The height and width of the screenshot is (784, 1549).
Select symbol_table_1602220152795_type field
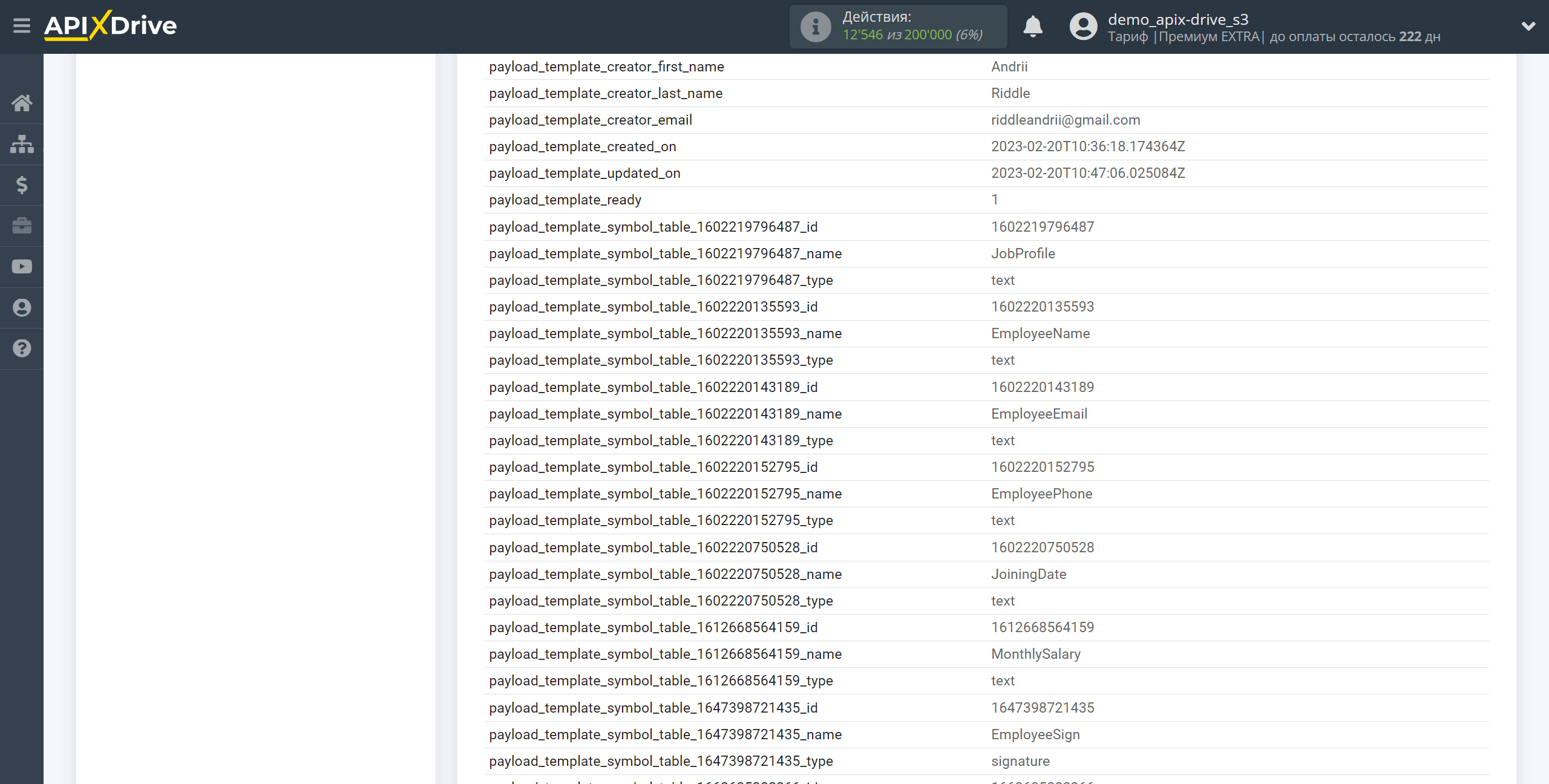coord(661,520)
